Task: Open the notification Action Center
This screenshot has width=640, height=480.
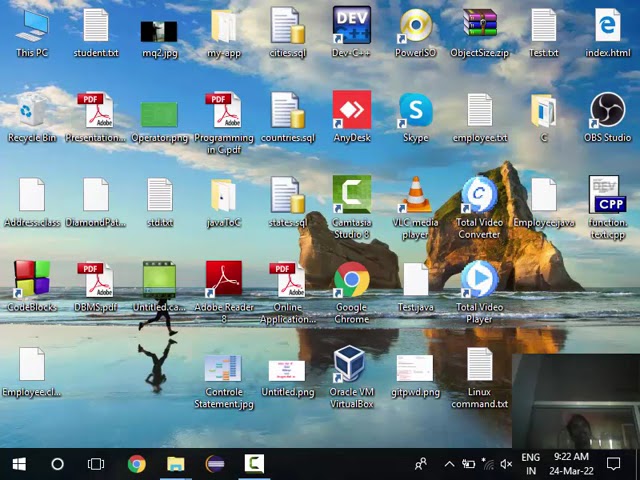Action: click(x=612, y=464)
